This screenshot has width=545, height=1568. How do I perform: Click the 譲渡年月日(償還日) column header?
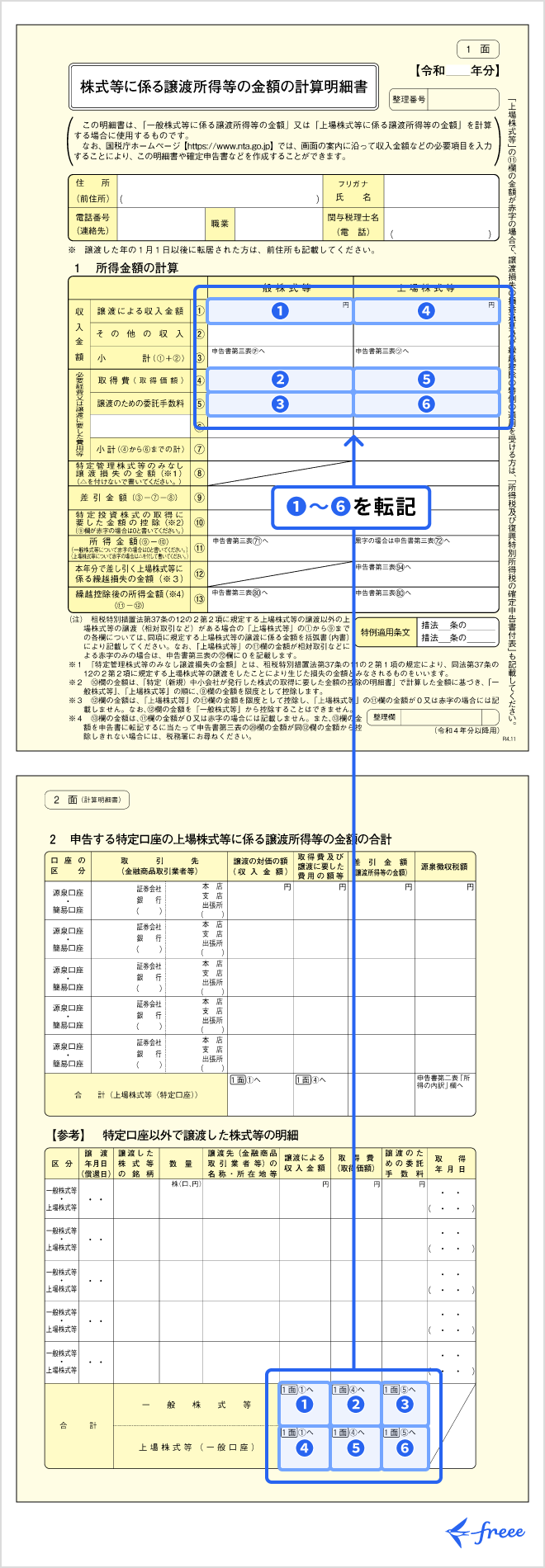coord(97,1164)
